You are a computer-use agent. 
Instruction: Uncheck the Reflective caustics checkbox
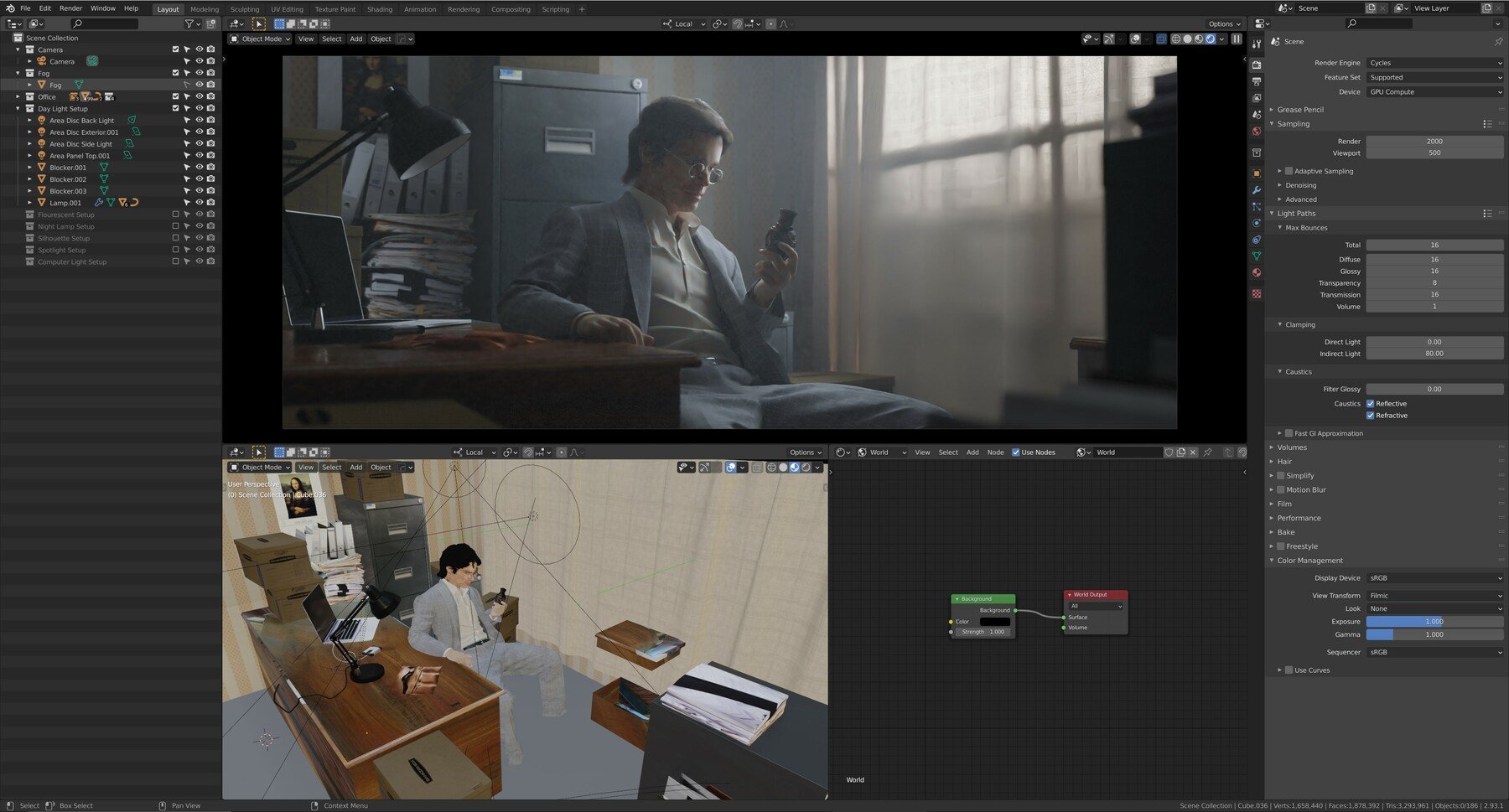pyautogui.click(x=1371, y=404)
